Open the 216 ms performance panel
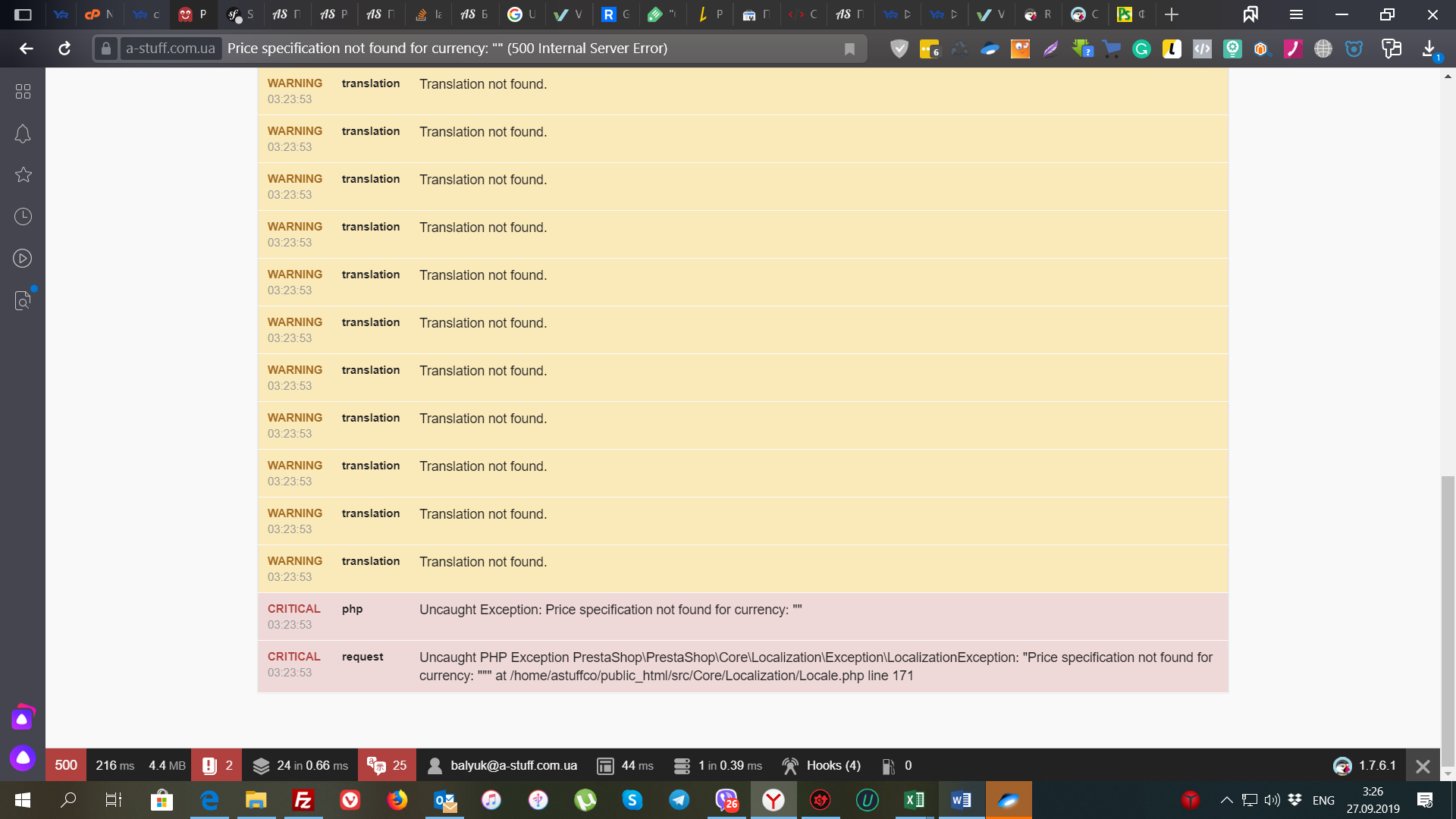1456x819 pixels. tap(115, 765)
